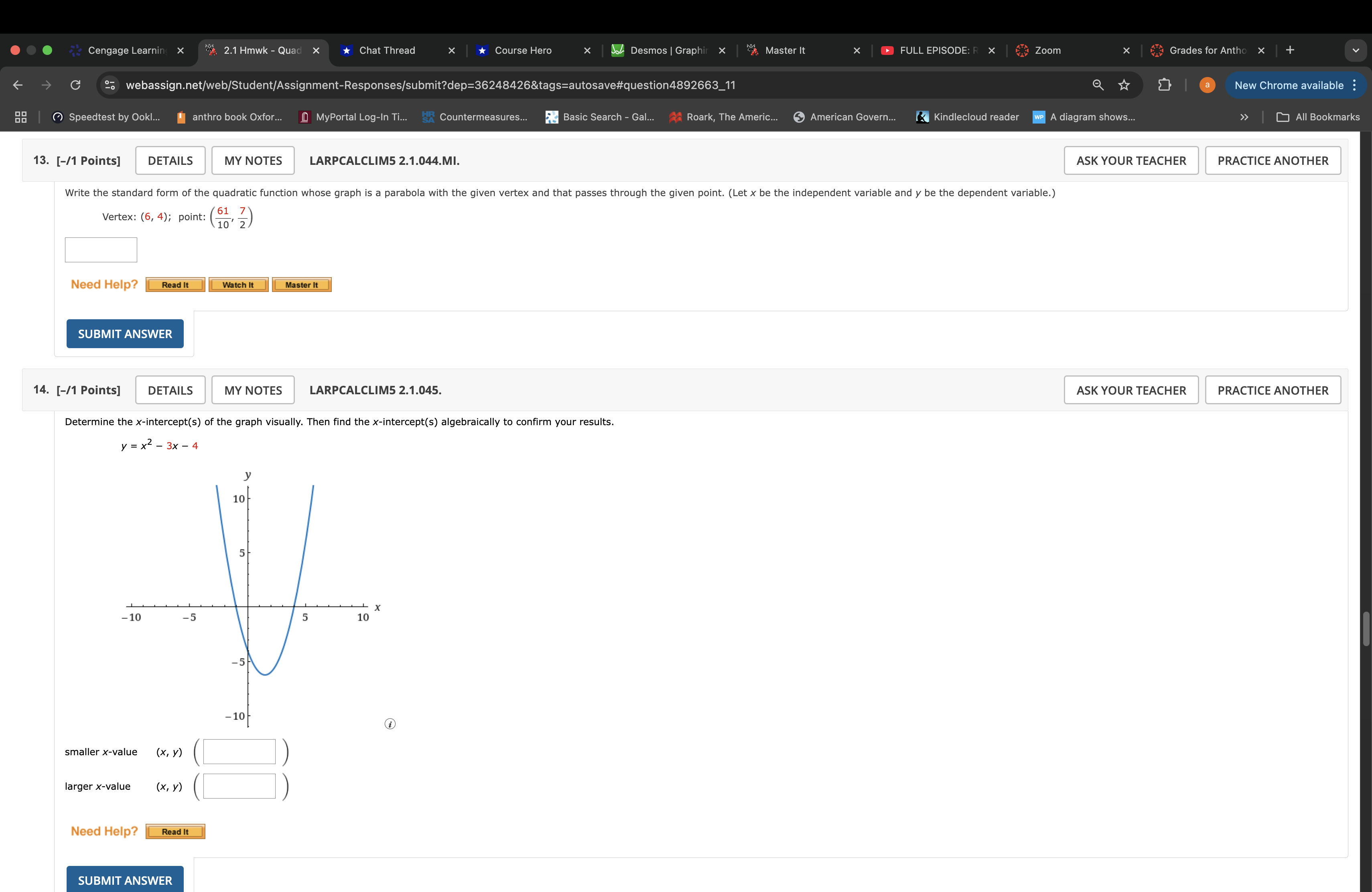Click question 14 Practice Another button

click(1272, 390)
